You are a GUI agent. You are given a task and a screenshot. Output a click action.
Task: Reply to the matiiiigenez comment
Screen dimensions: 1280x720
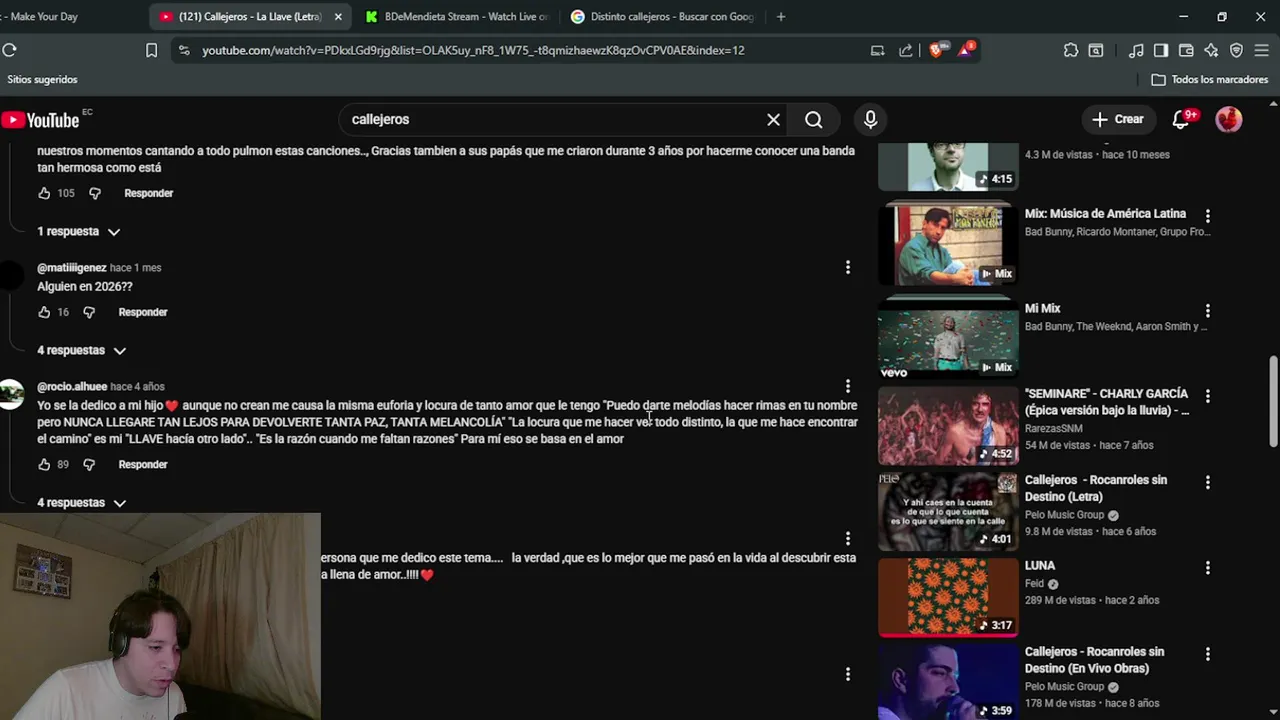[x=143, y=312]
